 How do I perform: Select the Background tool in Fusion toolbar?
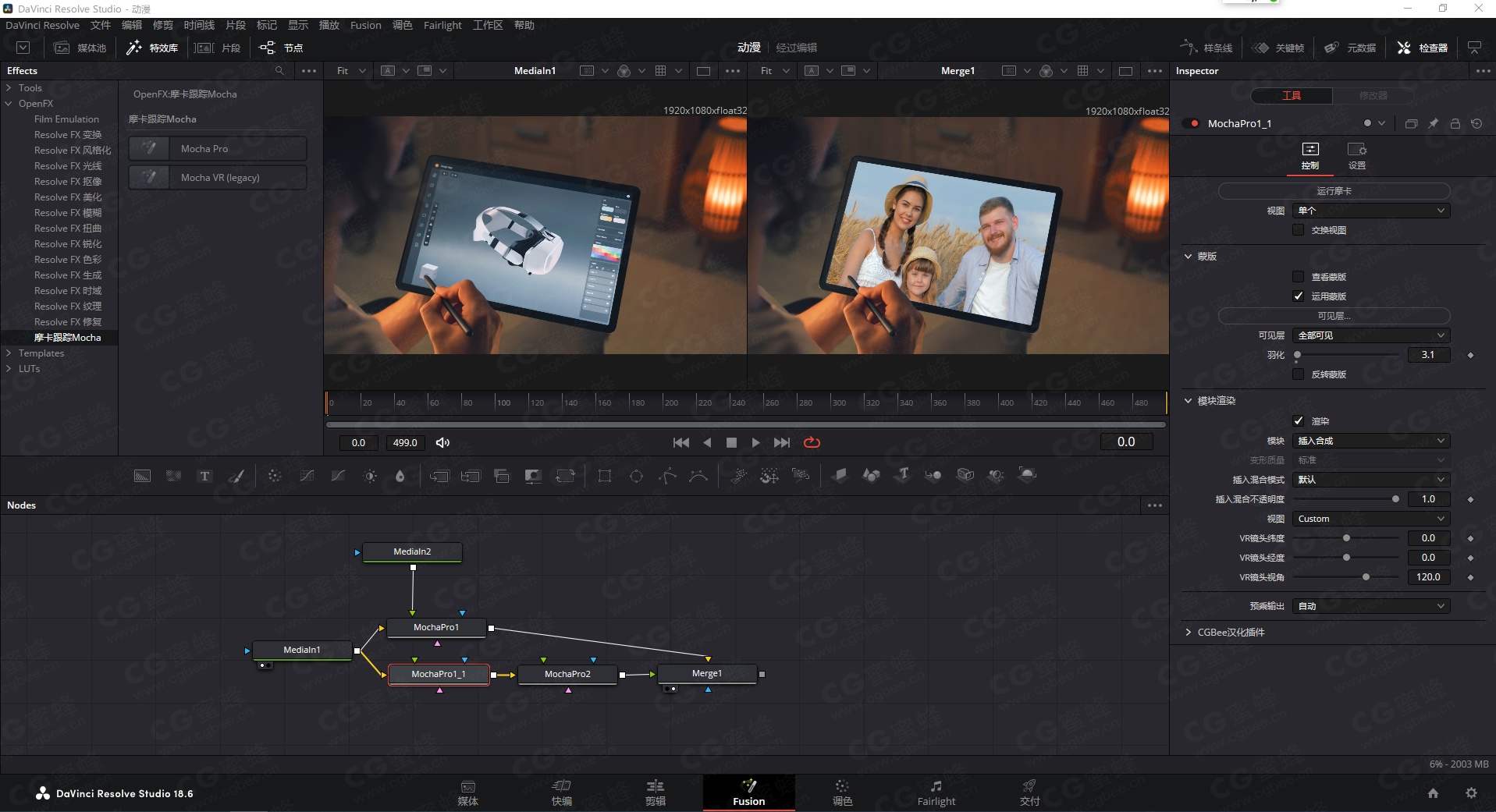tap(142, 476)
